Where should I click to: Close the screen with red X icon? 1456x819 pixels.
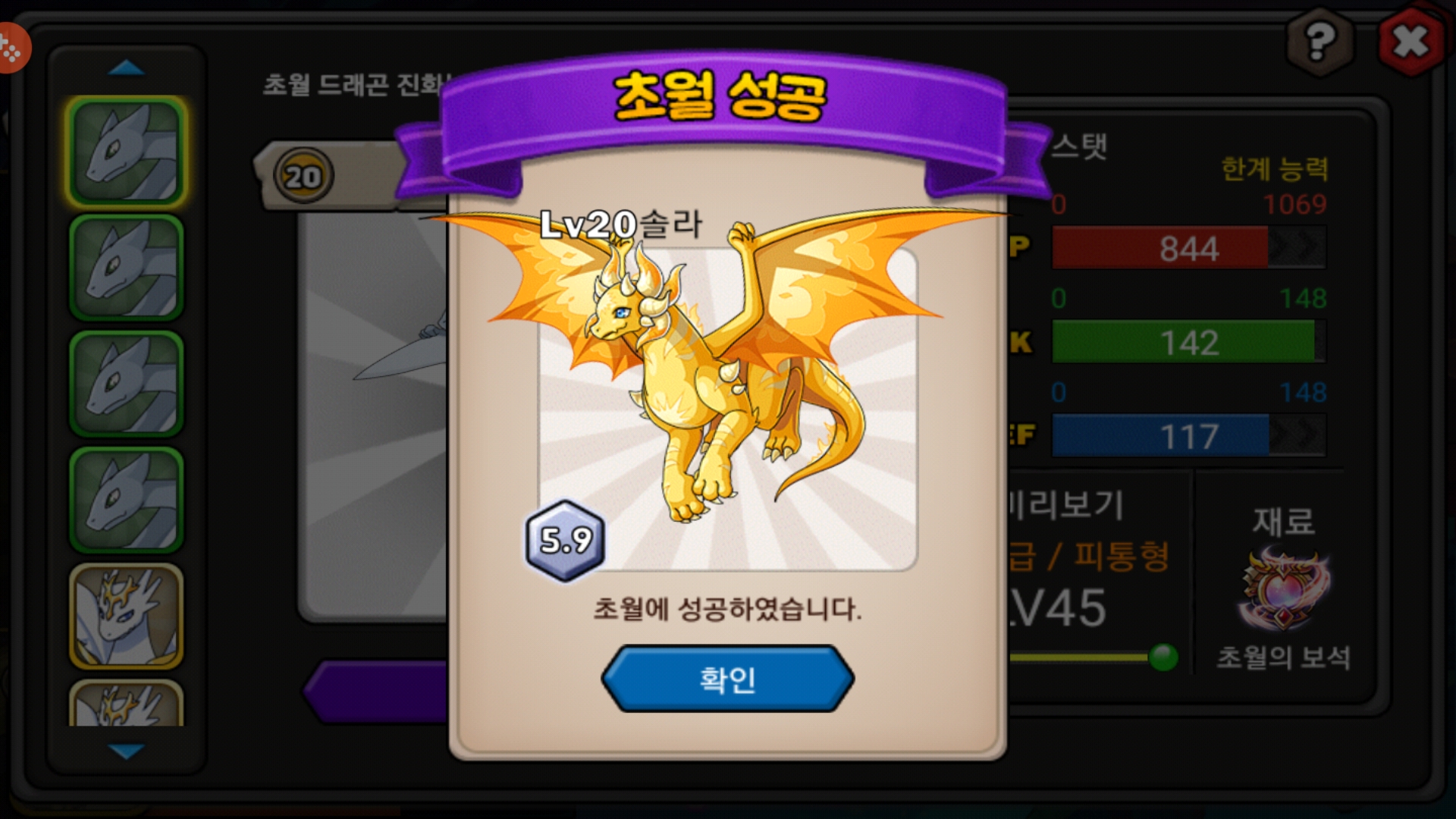coord(1410,41)
